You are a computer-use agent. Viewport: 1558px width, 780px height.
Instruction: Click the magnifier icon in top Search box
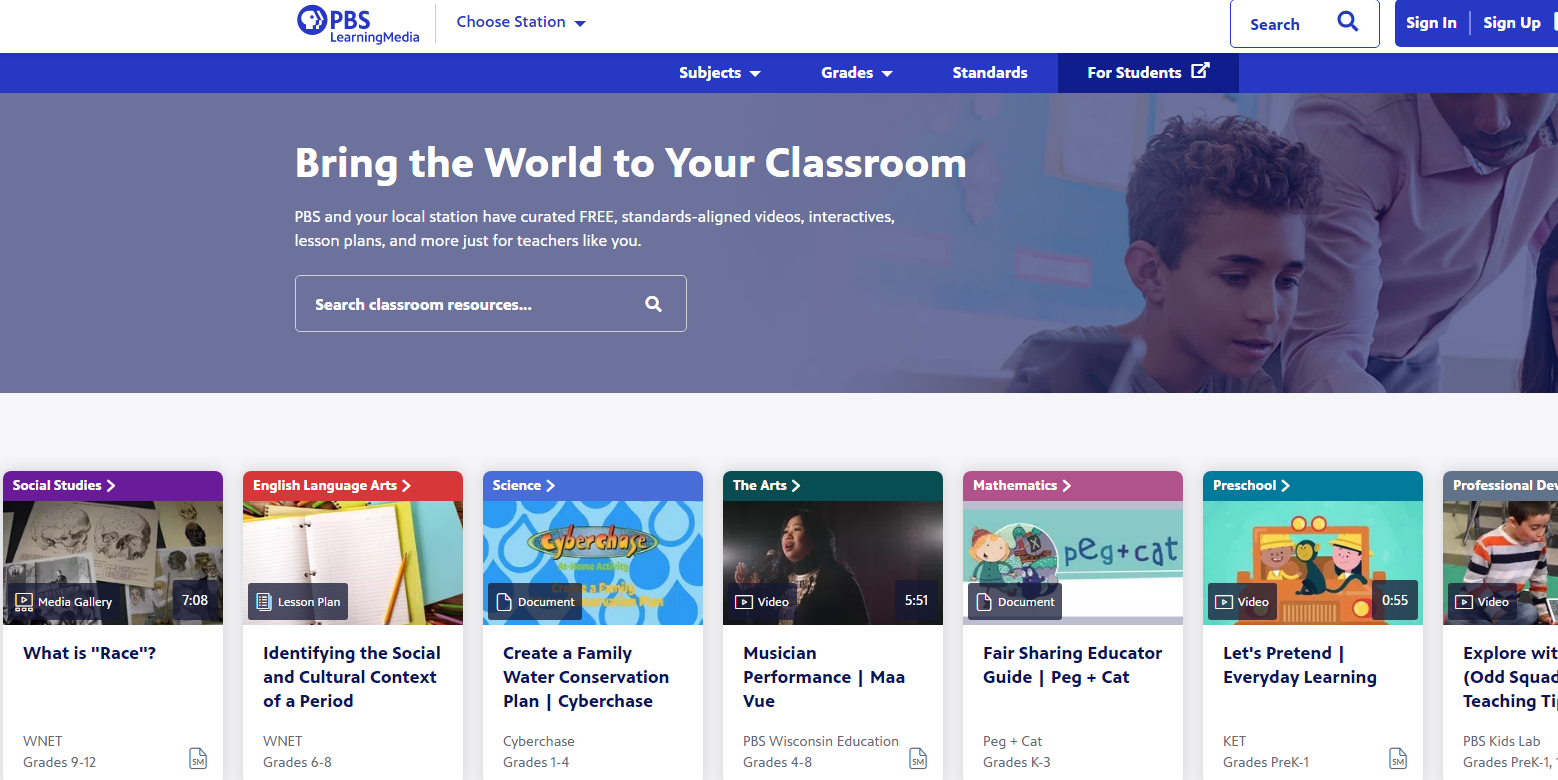[1348, 22]
